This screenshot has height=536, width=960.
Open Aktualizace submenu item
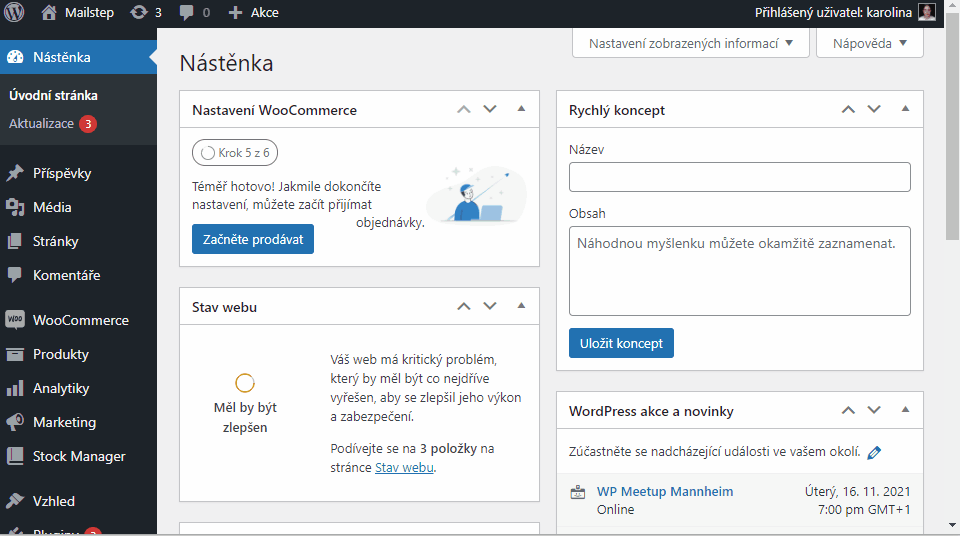(41, 124)
